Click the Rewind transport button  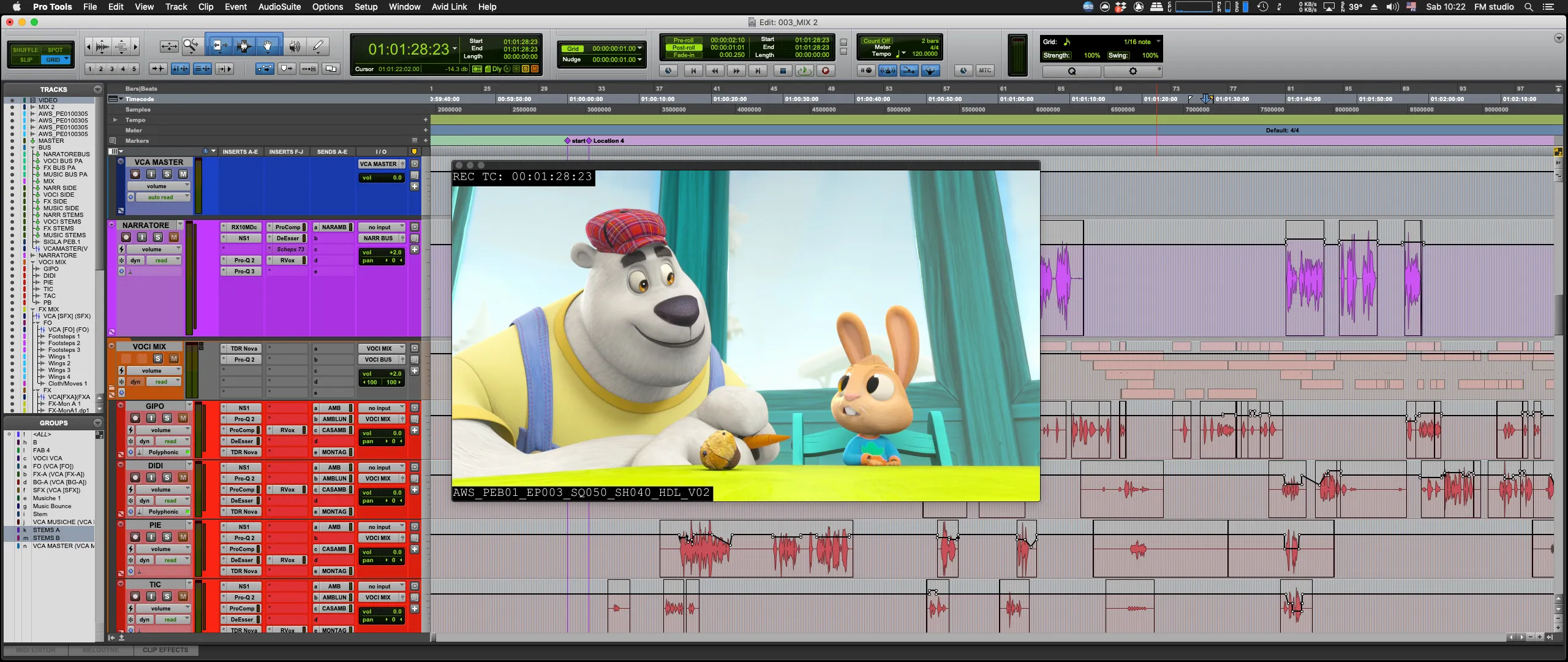pyautogui.click(x=715, y=70)
